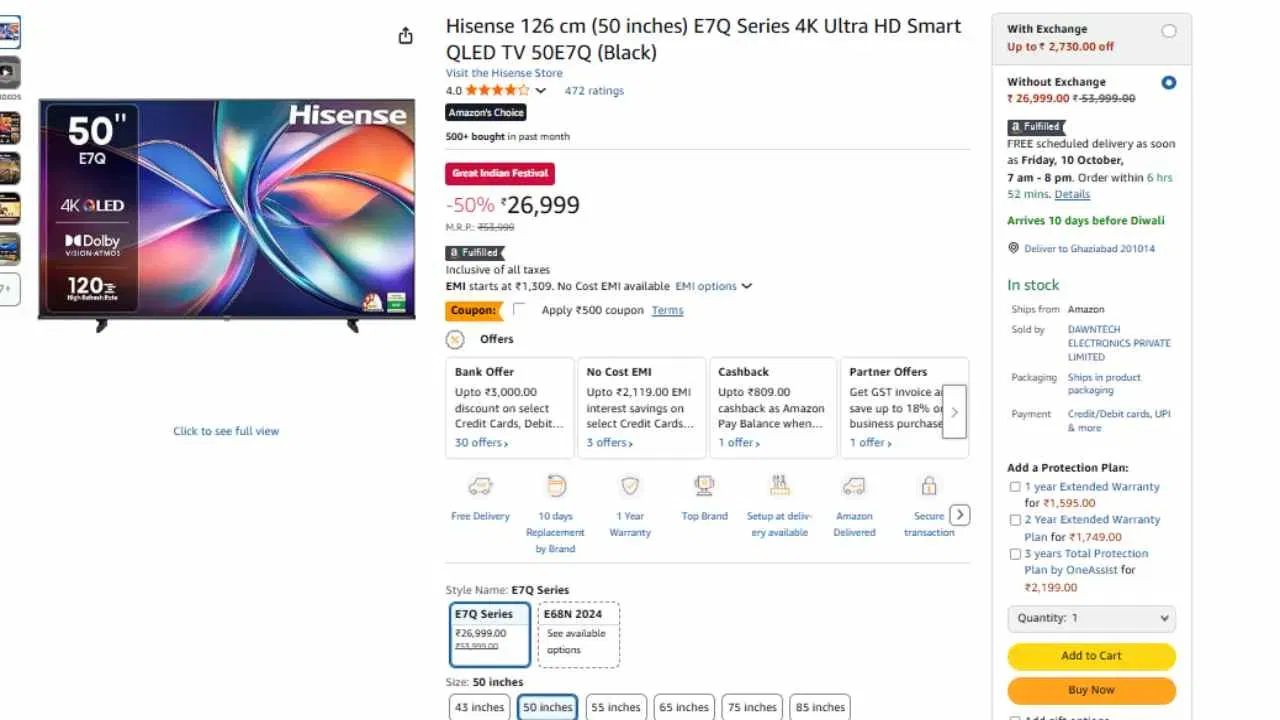Click the Add to Cart button
The image size is (1280, 720).
(x=1091, y=656)
